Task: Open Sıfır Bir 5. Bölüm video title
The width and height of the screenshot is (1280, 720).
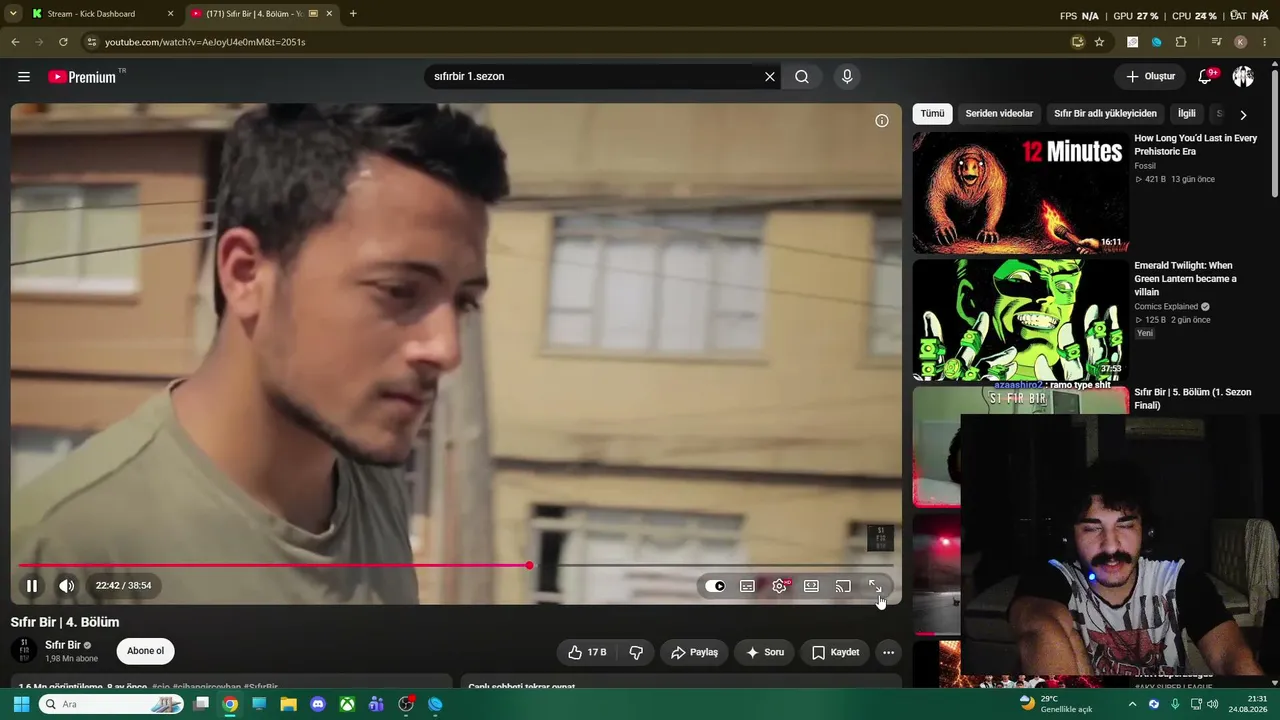Action: (1193, 399)
